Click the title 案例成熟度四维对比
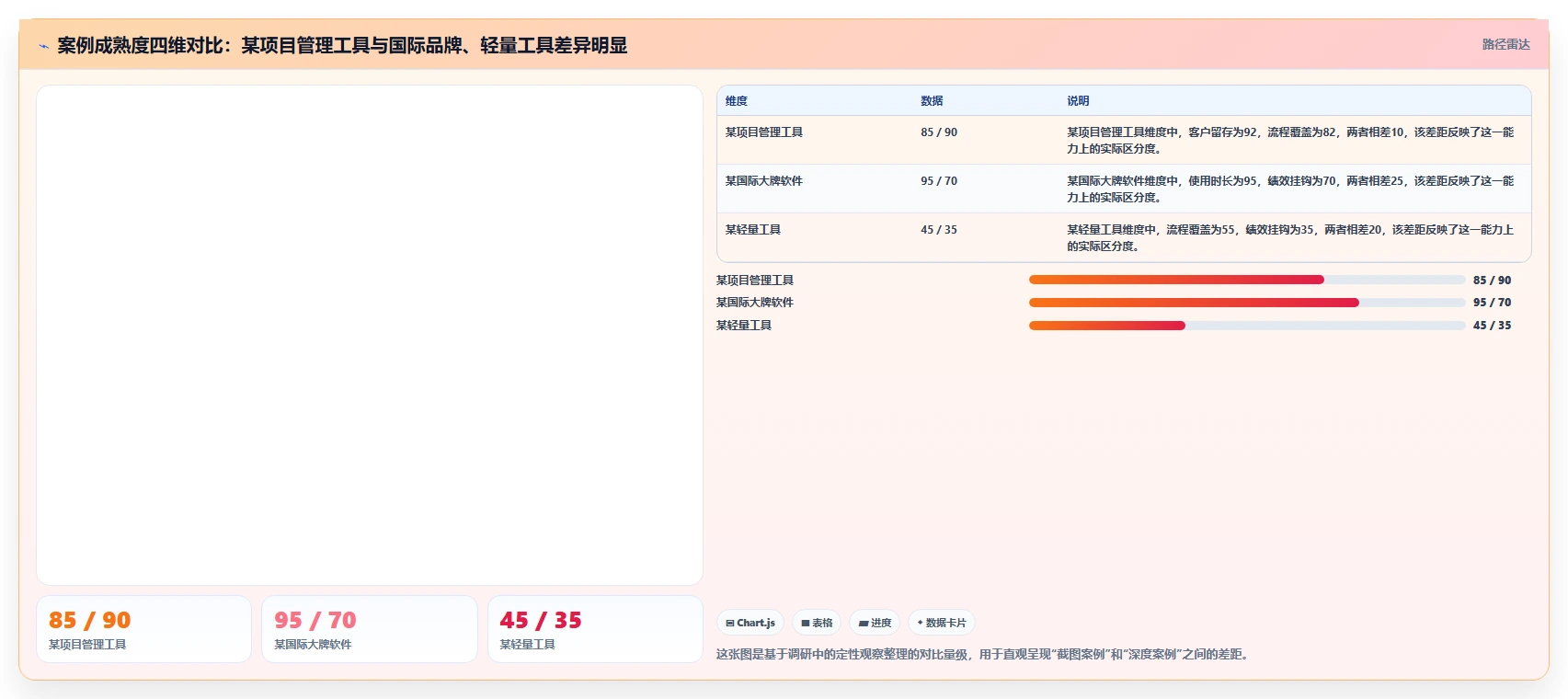Screen dimensions: 1568x699 [342, 46]
